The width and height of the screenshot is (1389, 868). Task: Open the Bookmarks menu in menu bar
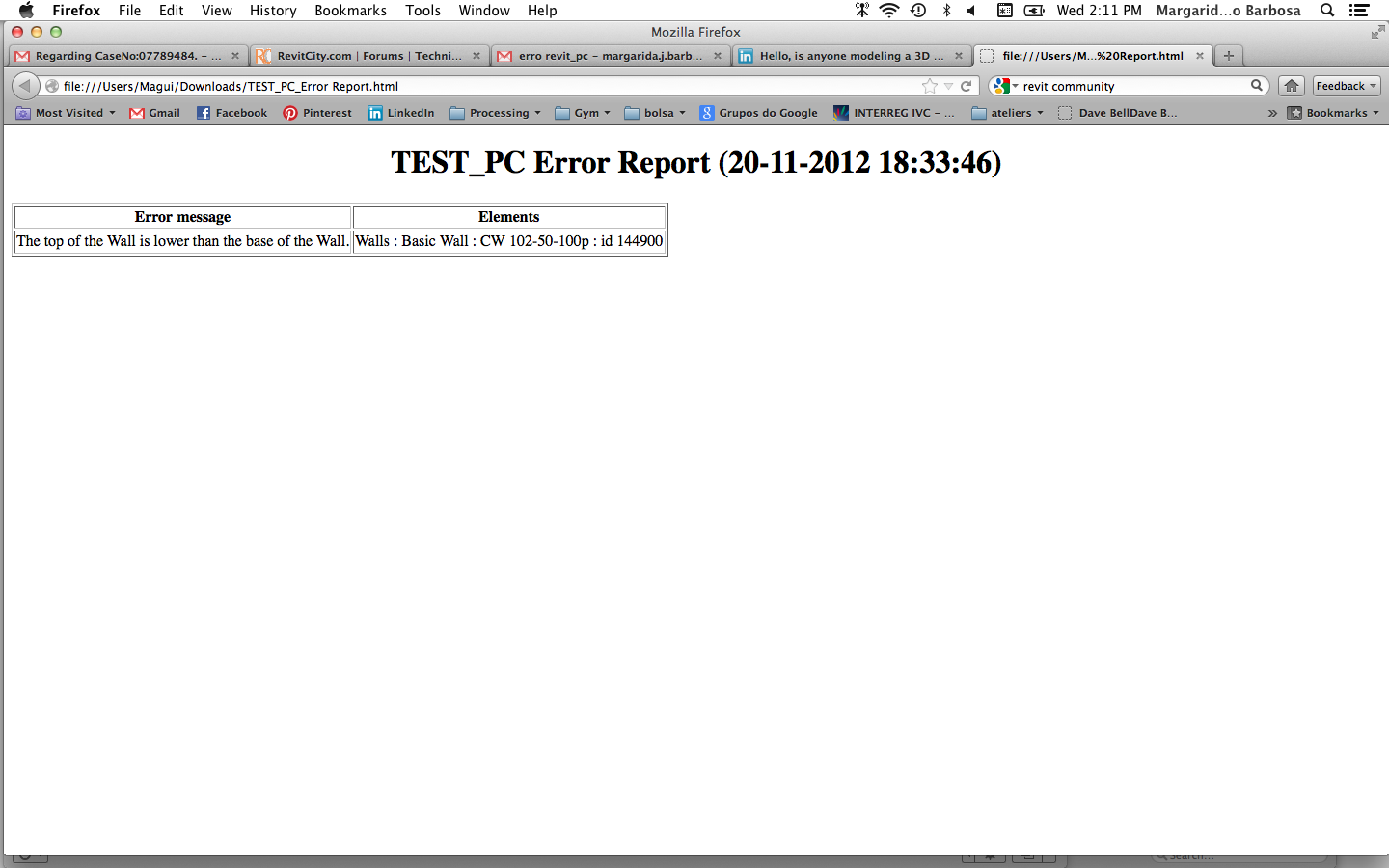[350, 11]
